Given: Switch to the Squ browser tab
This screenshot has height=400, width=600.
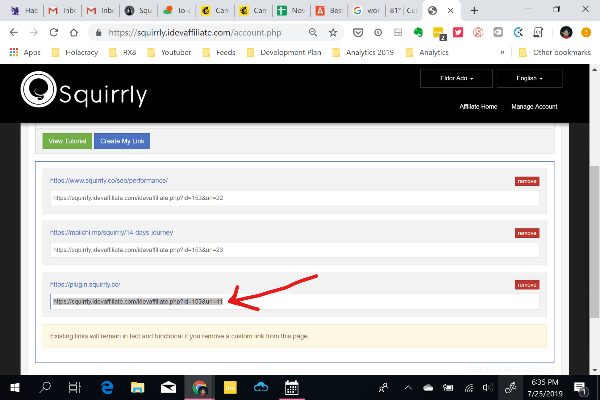Looking at the screenshot, I should (x=139, y=11).
